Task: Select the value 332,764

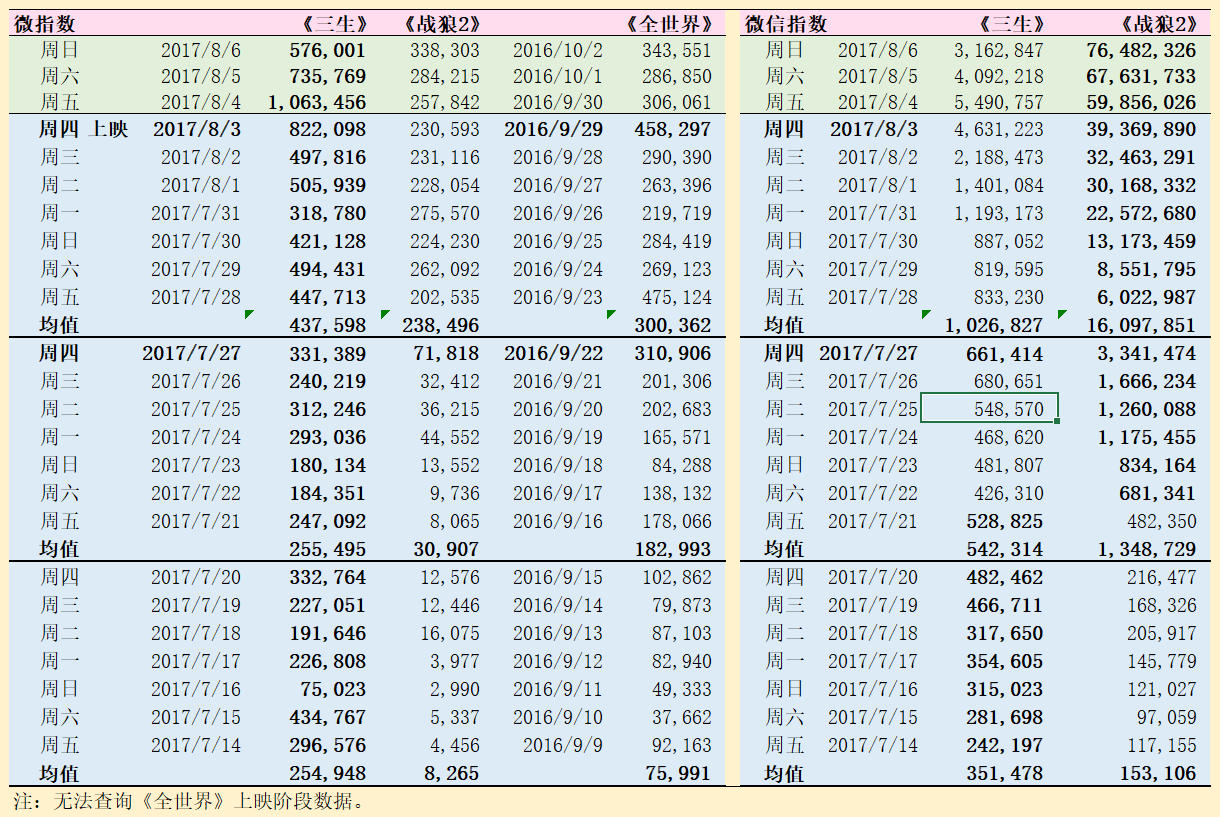Action: click(x=327, y=577)
